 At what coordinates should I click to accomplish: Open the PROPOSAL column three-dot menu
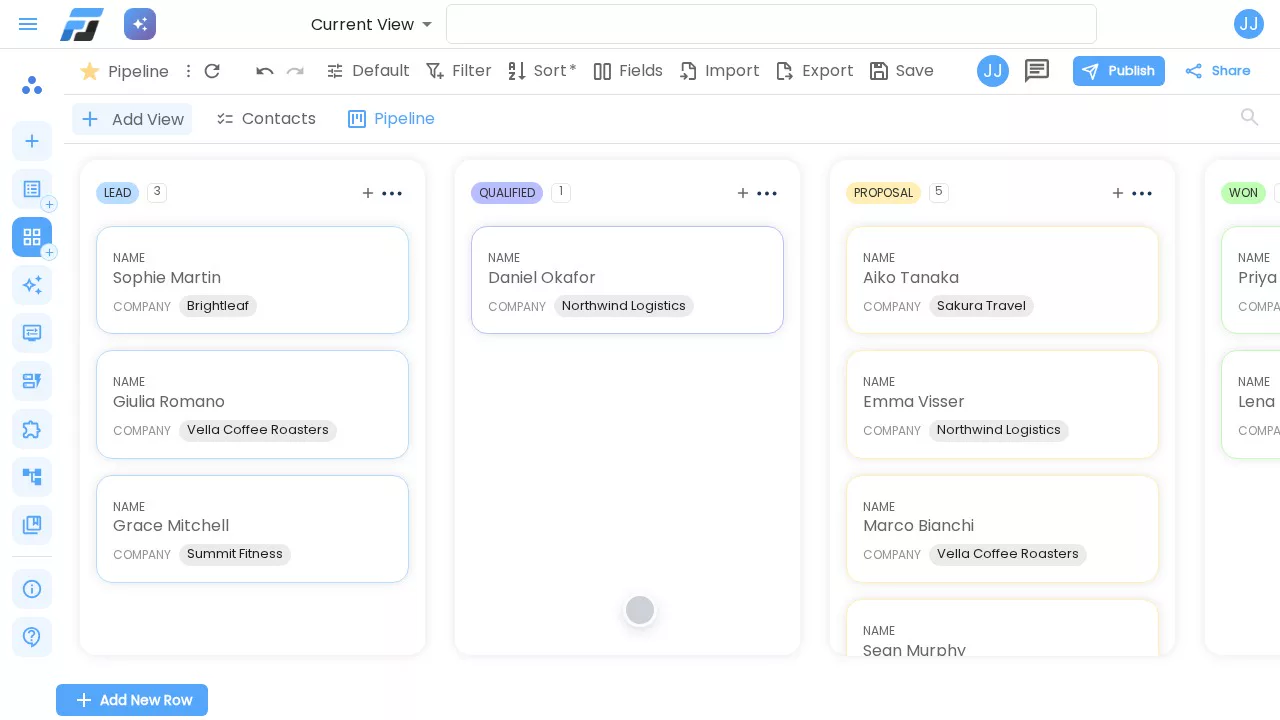(1142, 193)
